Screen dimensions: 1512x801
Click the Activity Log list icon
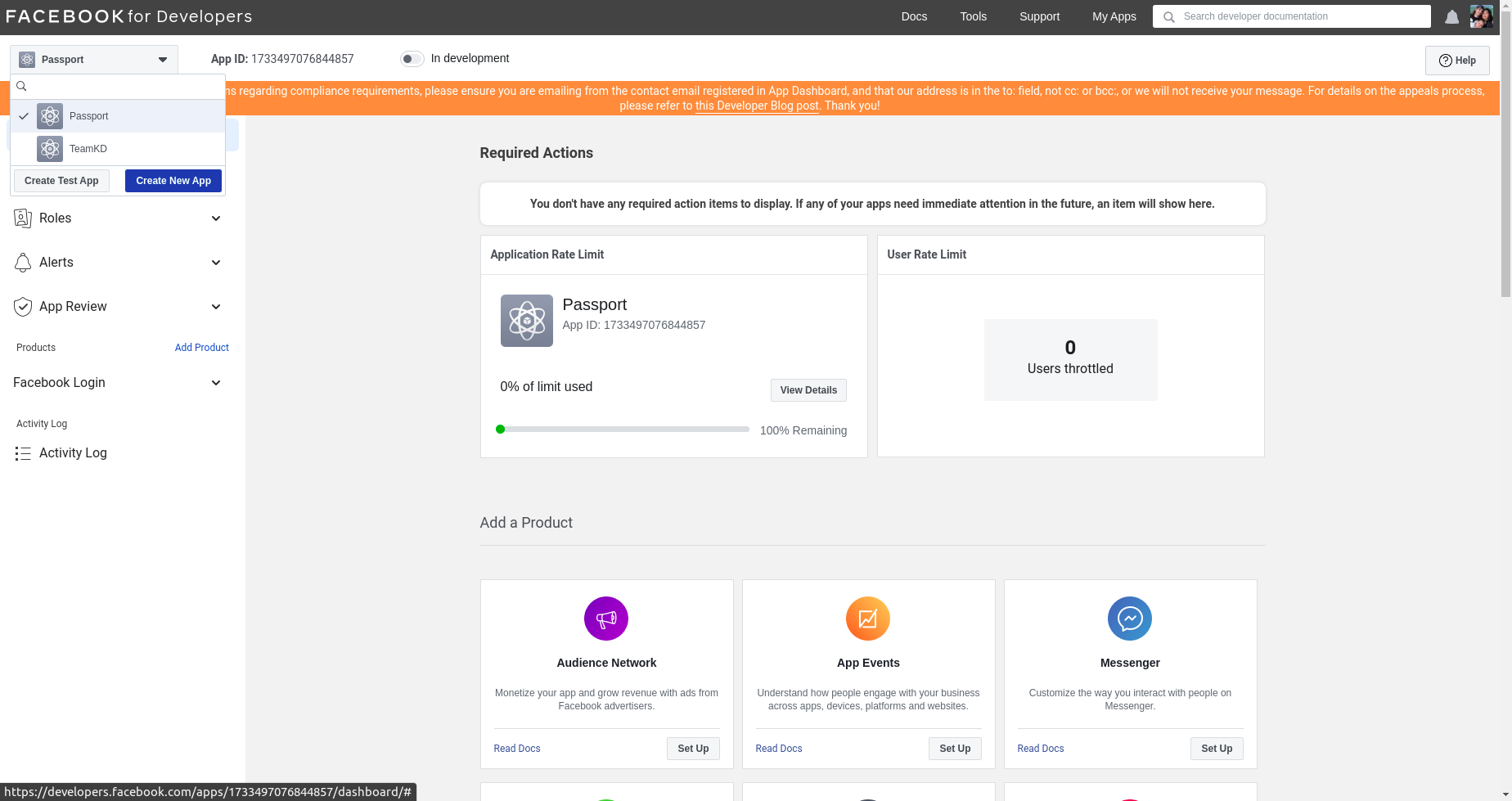23,453
